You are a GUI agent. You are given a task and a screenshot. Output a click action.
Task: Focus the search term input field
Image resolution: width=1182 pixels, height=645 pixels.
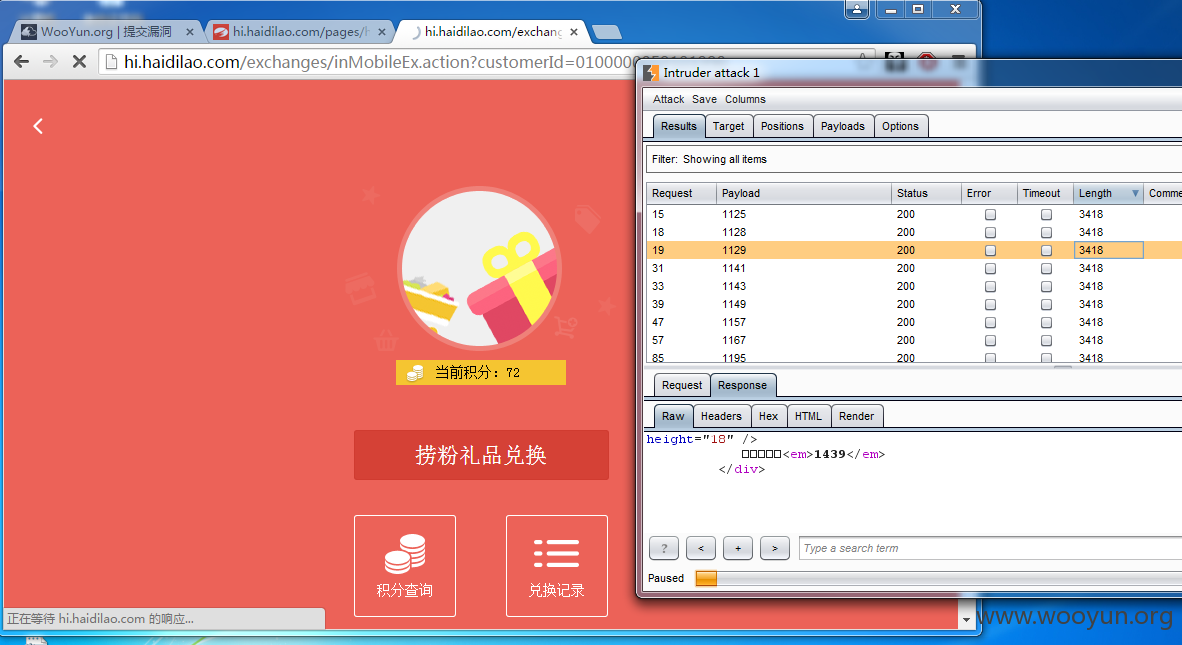pos(991,549)
